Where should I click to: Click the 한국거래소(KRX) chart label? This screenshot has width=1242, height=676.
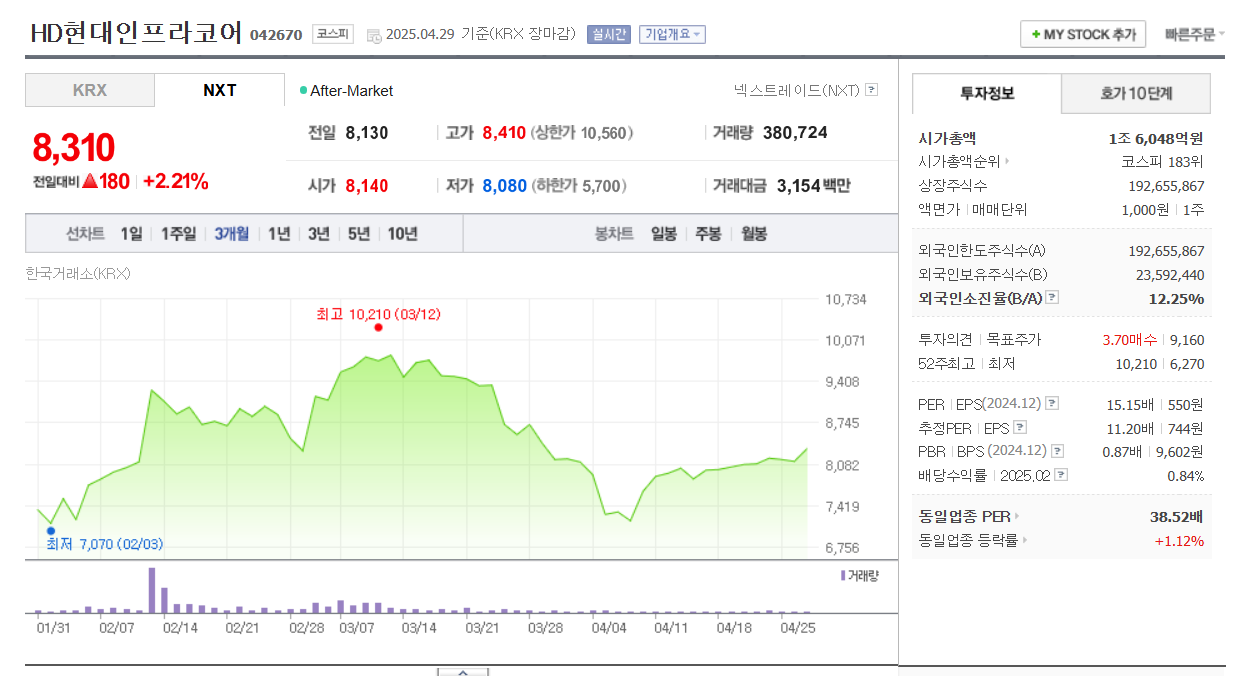(78, 273)
